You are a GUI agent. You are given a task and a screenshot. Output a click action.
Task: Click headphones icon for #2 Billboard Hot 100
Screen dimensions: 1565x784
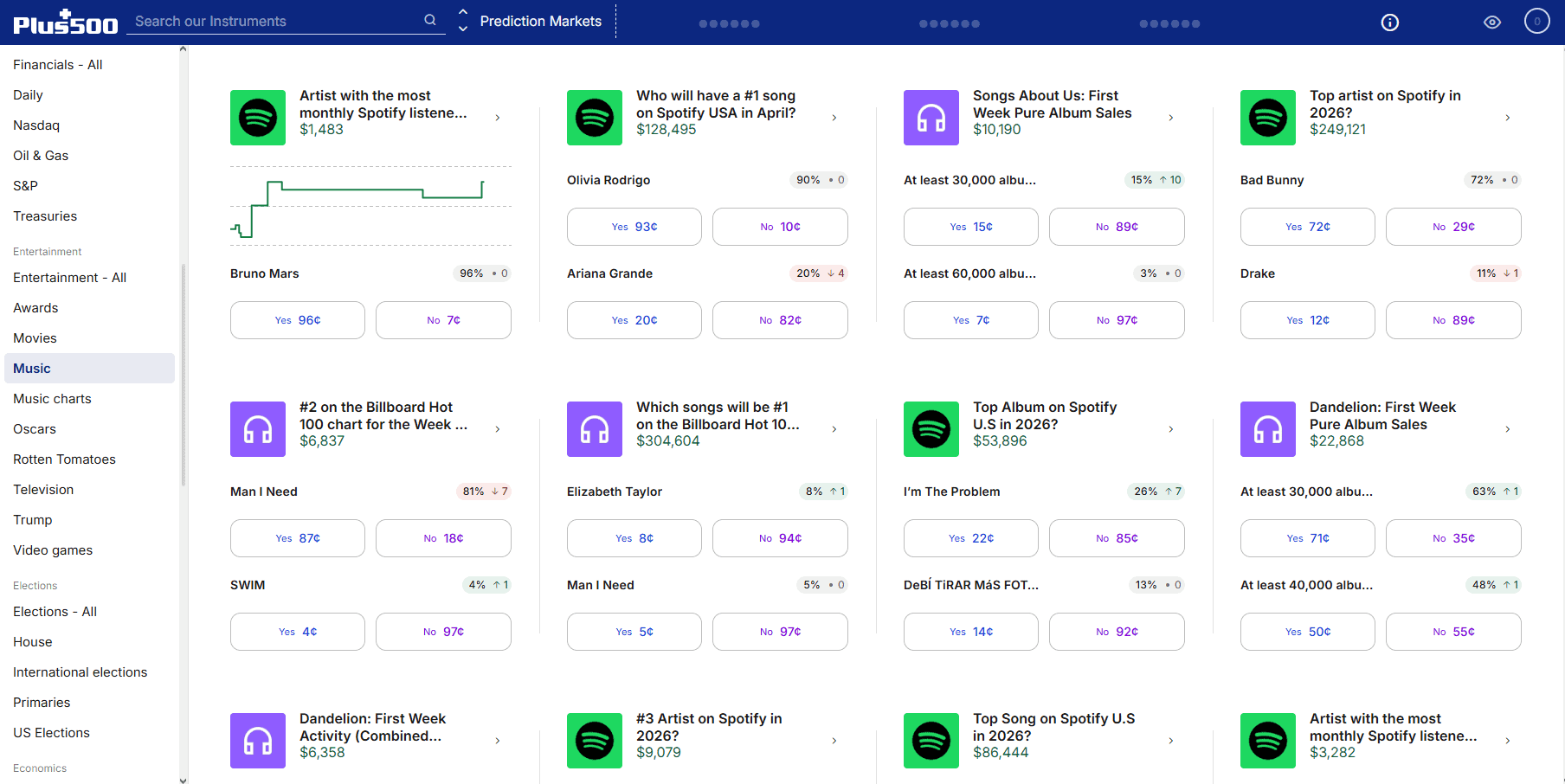258,429
